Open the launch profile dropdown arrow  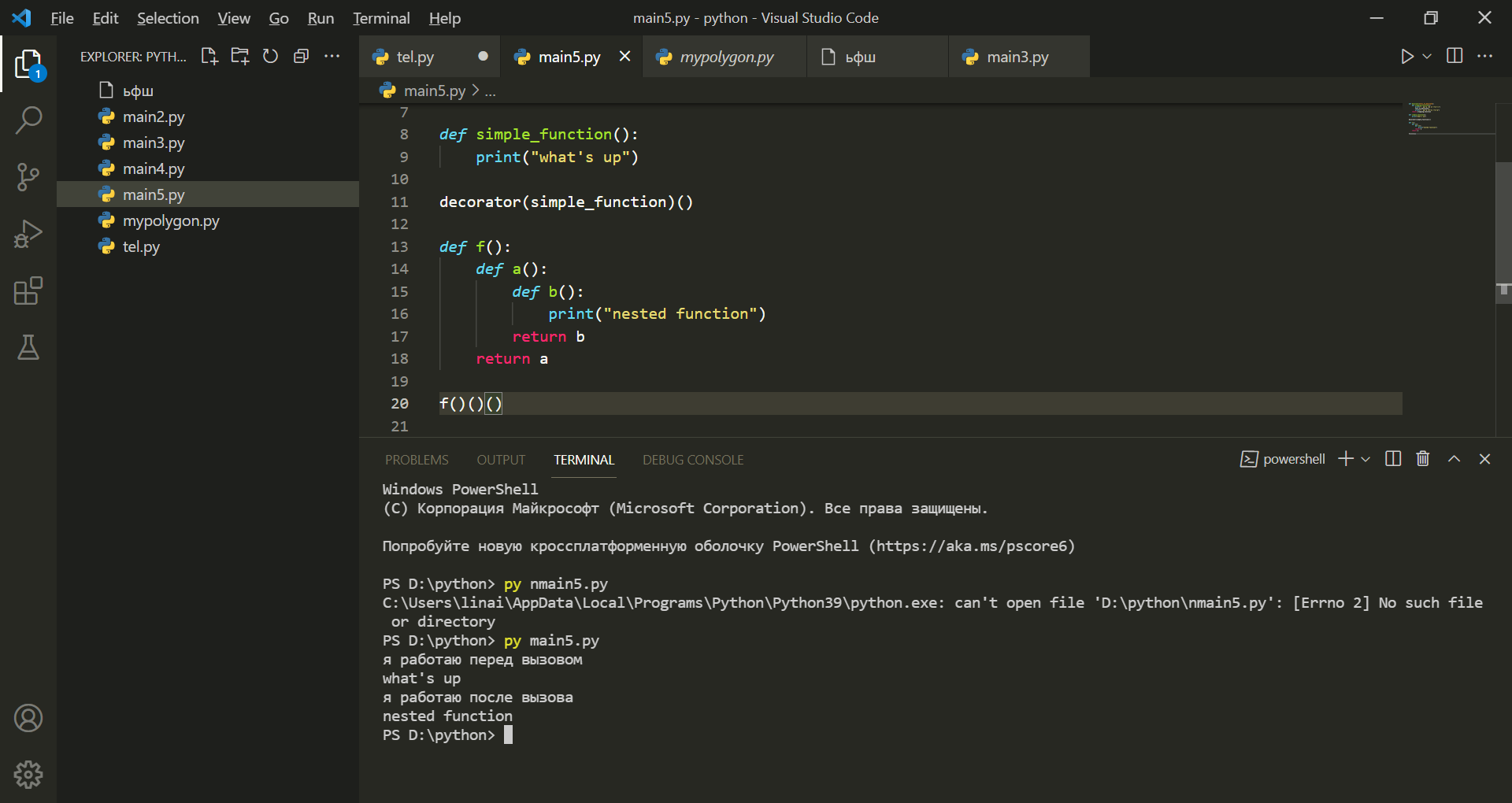pyautogui.click(x=1366, y=459)
